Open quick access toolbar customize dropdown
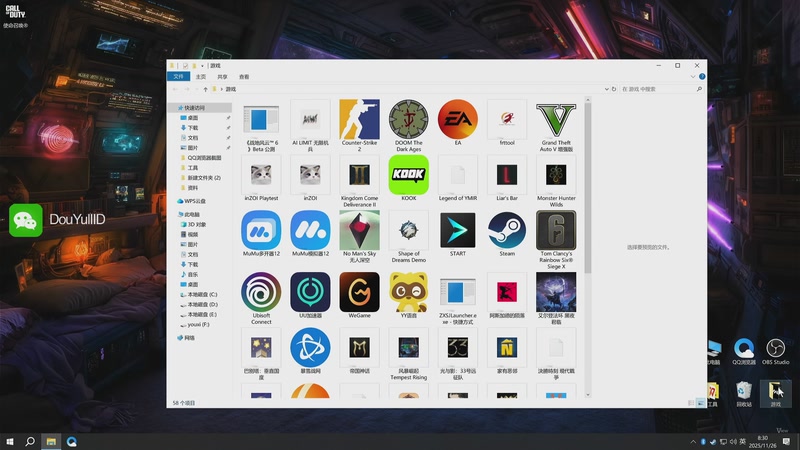800x450 pixels. (x=202, y=66)
